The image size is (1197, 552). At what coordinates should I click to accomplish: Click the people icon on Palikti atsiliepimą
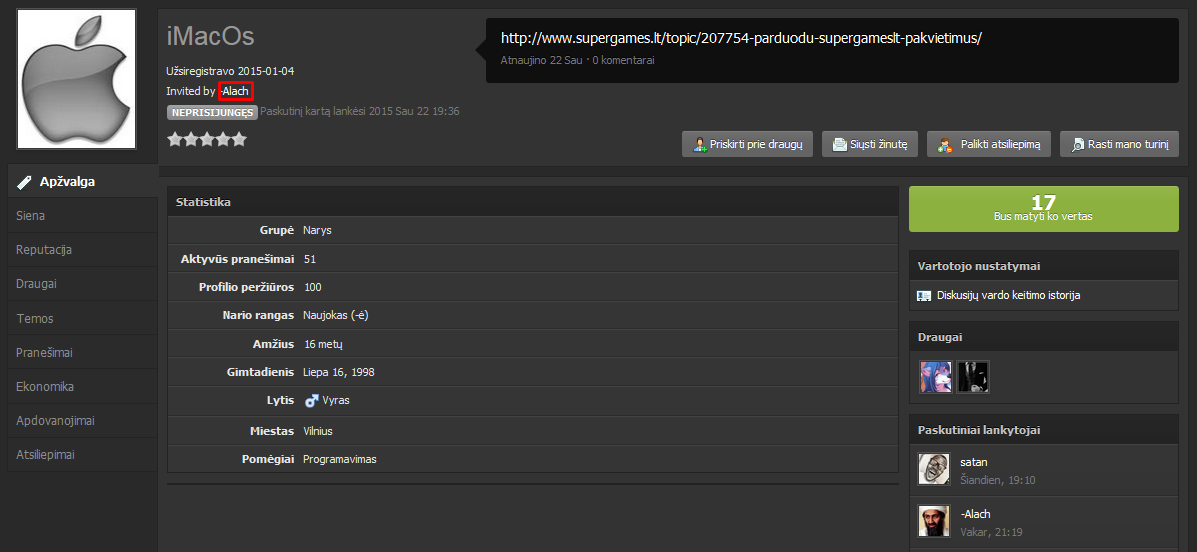point(944,144)
